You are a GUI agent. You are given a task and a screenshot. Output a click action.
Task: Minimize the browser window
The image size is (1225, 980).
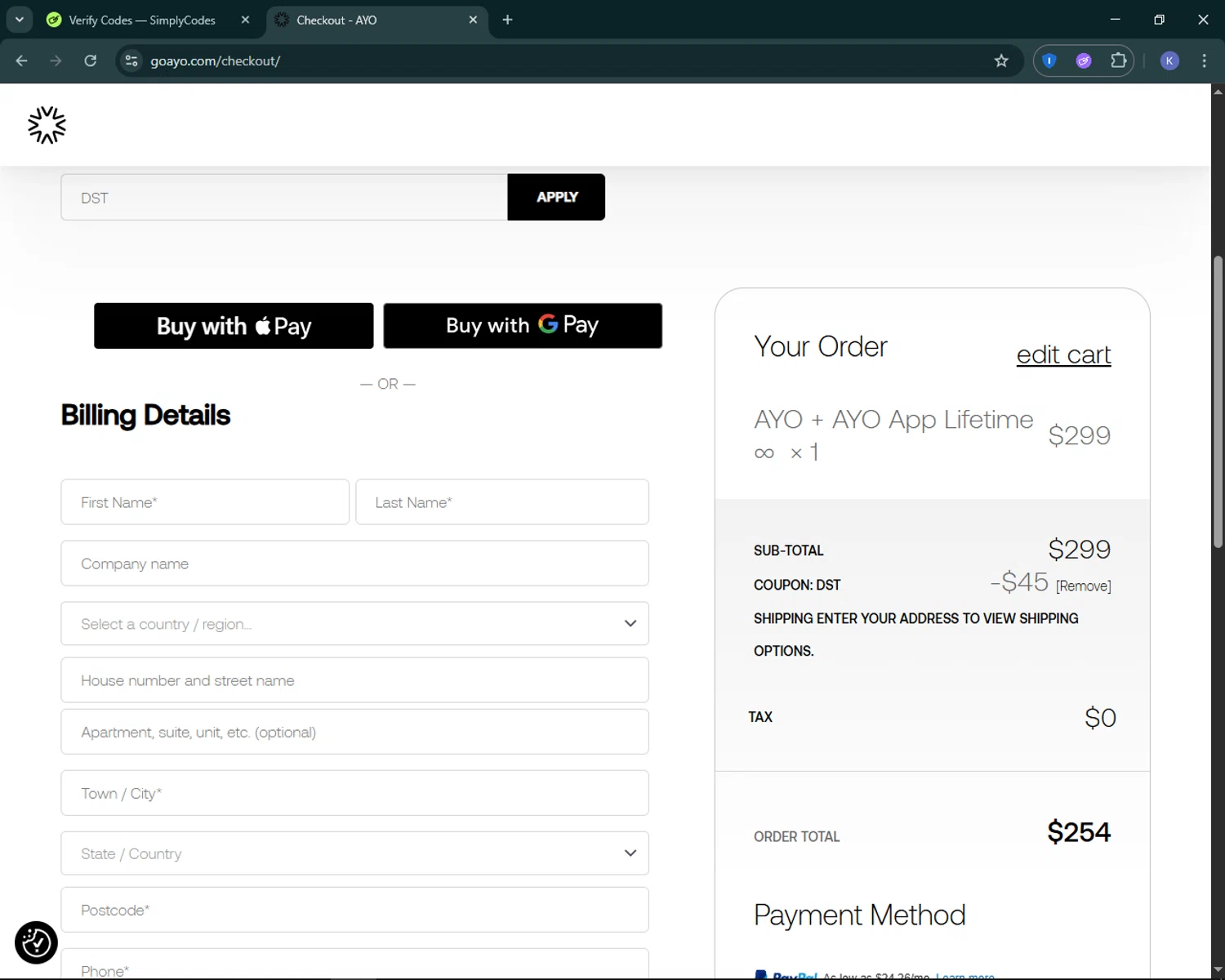pyautogui.click(x=1116, y=20)
